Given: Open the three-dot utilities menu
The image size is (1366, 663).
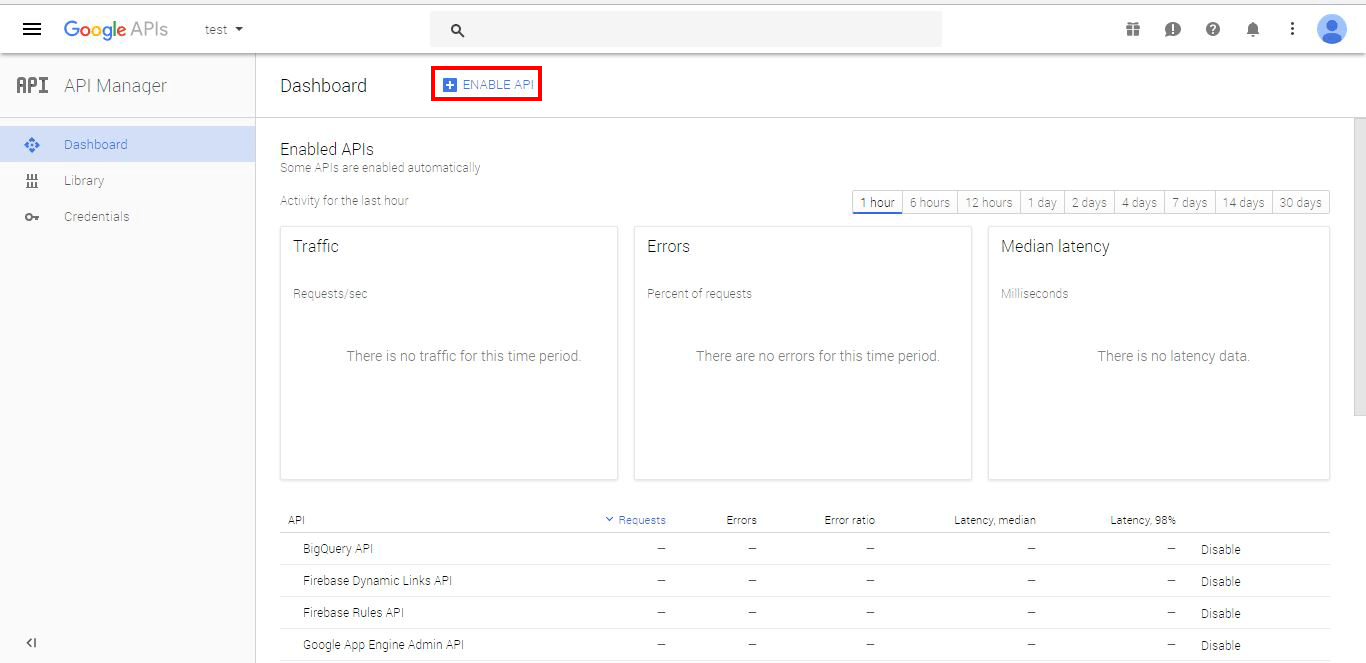Looking at the screenshot, I should [1292, 29].
